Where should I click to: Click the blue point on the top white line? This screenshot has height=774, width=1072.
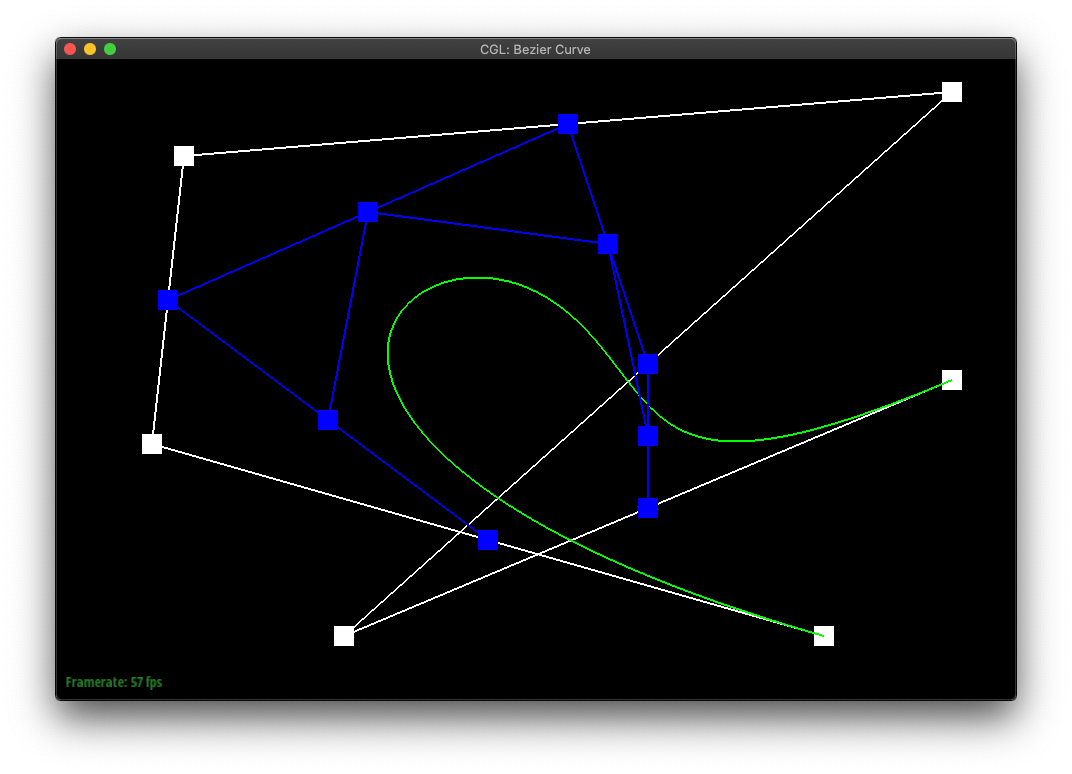567,124
